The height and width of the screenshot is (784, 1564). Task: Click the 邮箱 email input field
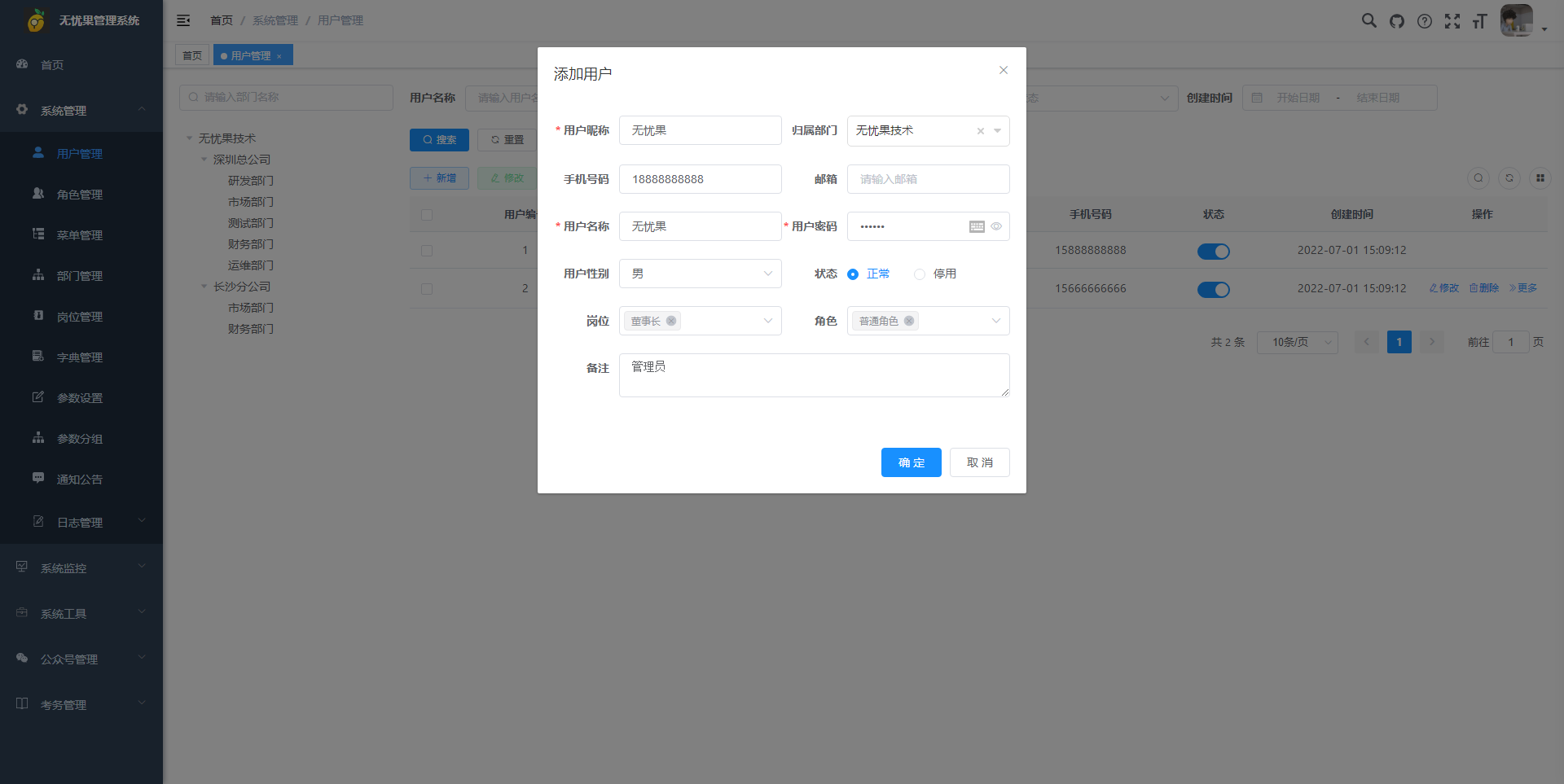(928, 179)
